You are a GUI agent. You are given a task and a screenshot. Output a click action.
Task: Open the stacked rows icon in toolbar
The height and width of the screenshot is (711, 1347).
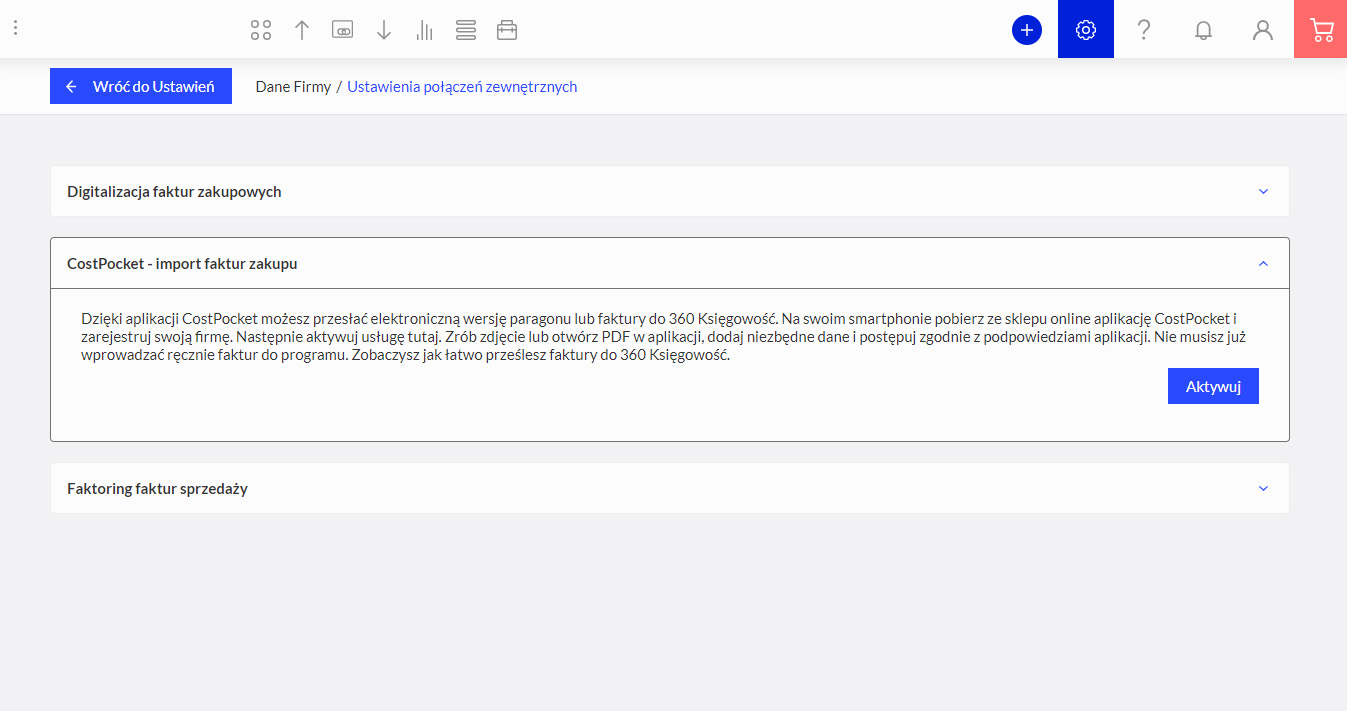click(x=465, y=30)
